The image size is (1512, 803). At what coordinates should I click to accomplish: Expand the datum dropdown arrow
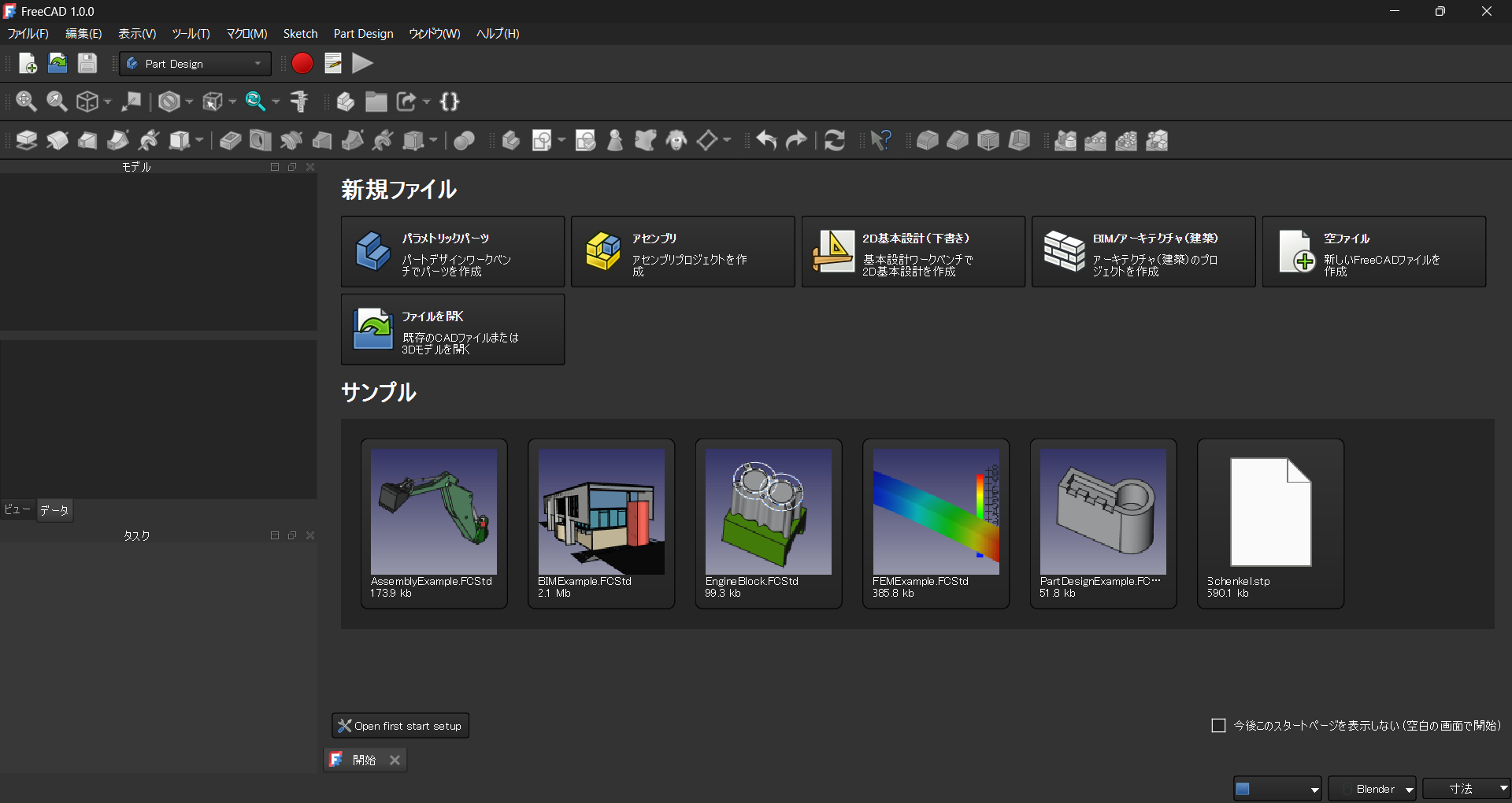727,140
